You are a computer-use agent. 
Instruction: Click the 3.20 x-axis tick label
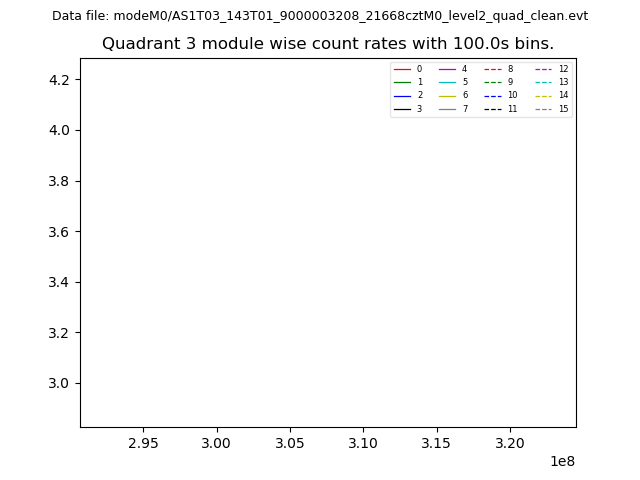510,442
